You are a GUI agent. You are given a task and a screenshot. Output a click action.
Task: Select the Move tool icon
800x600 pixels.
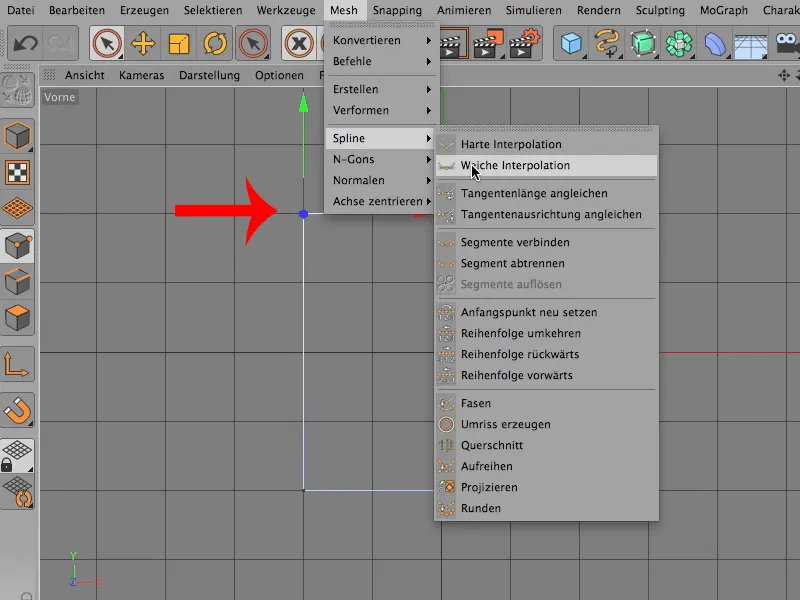click(x=143, y=44)
